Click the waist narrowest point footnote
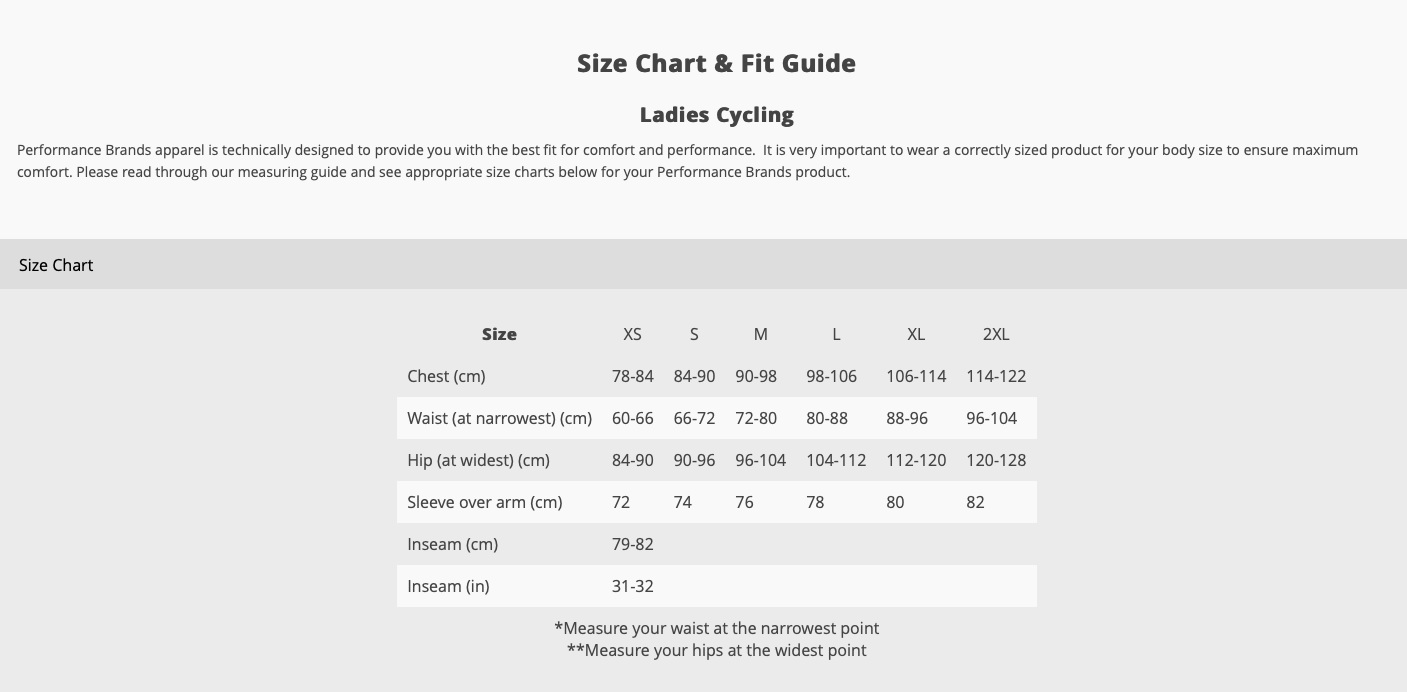1407x692 pixels. point(716,628)
